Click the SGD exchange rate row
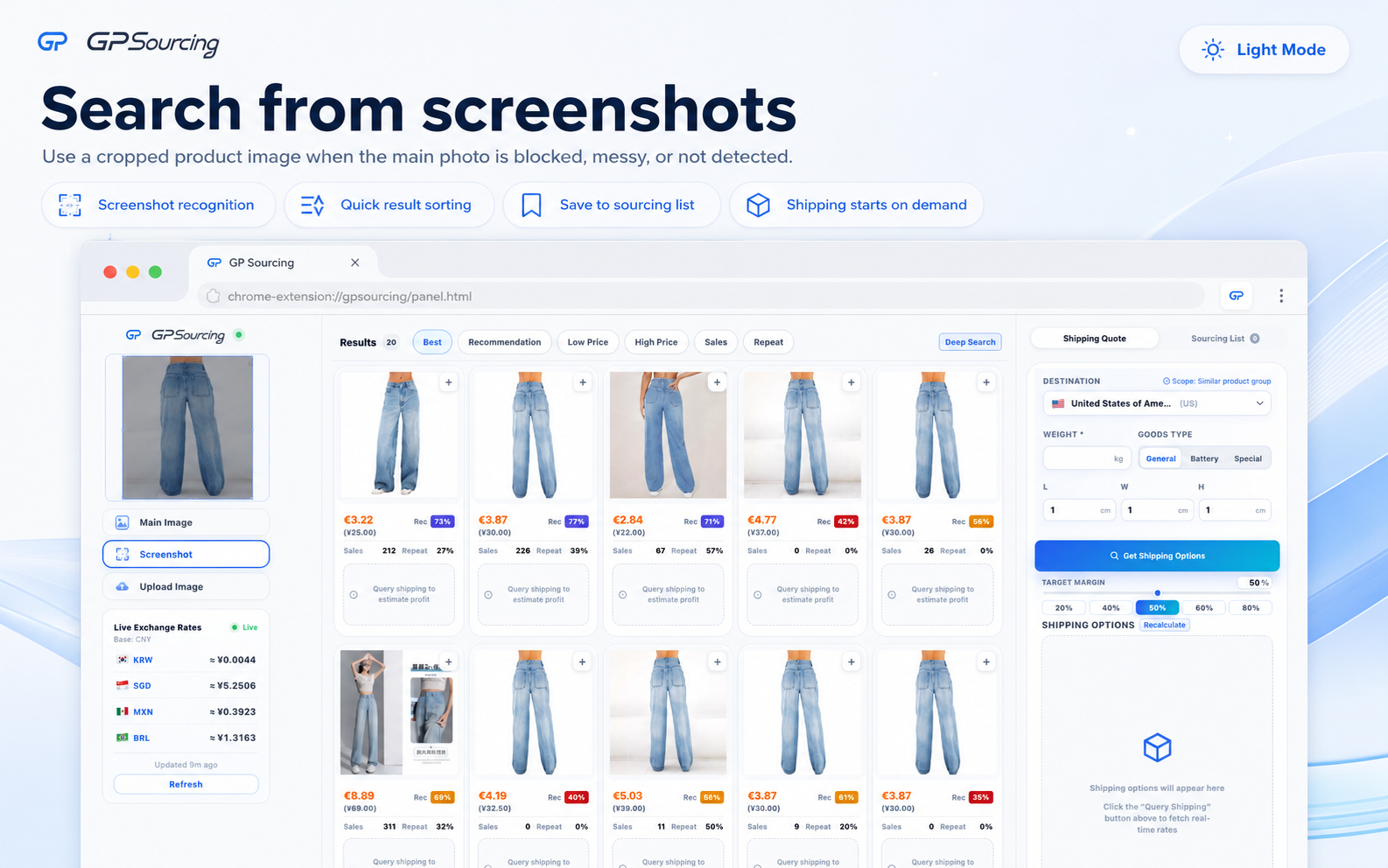This screenshot has width=1388, height=868. point(186,686)
